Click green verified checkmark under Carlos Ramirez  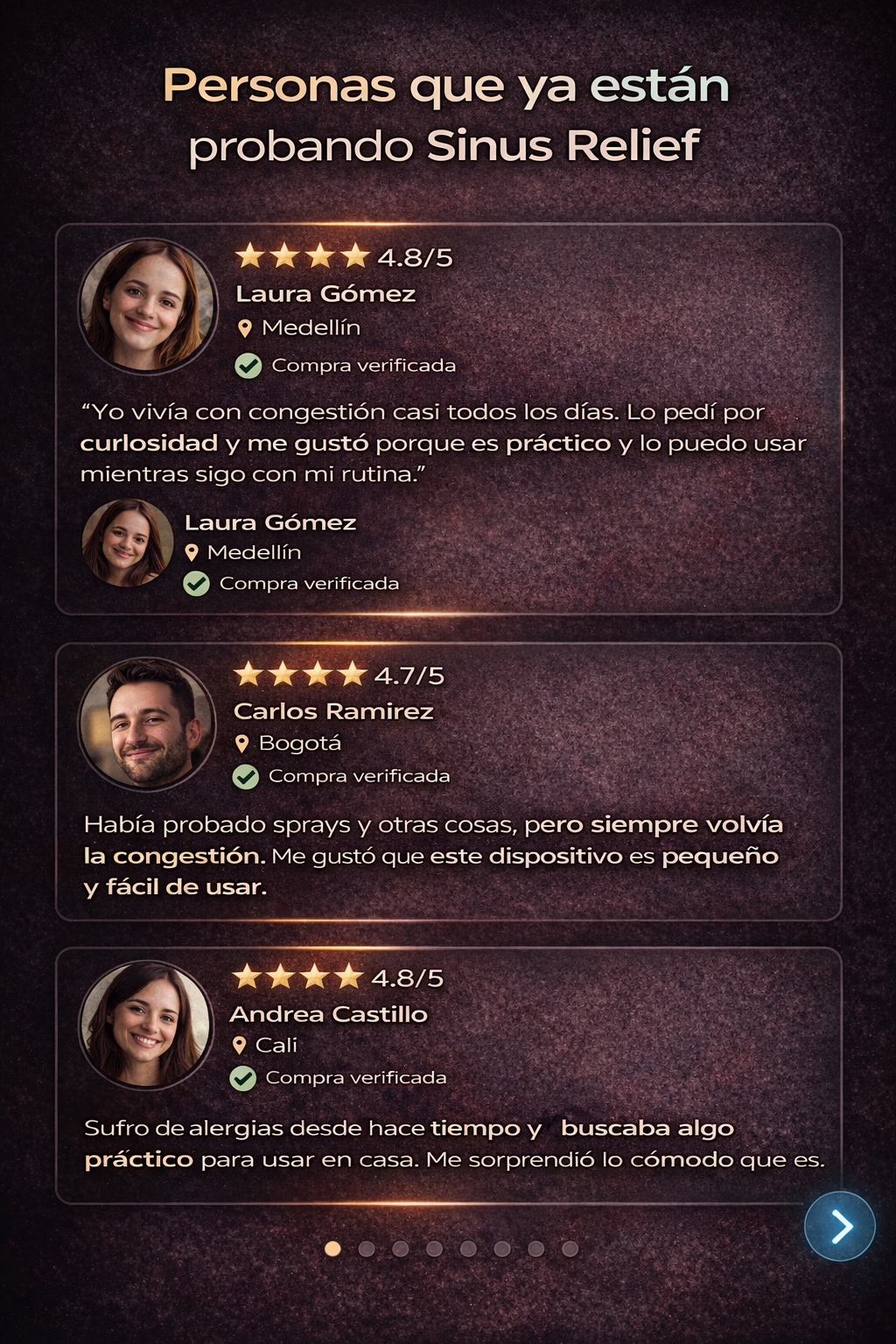[246, 776]
